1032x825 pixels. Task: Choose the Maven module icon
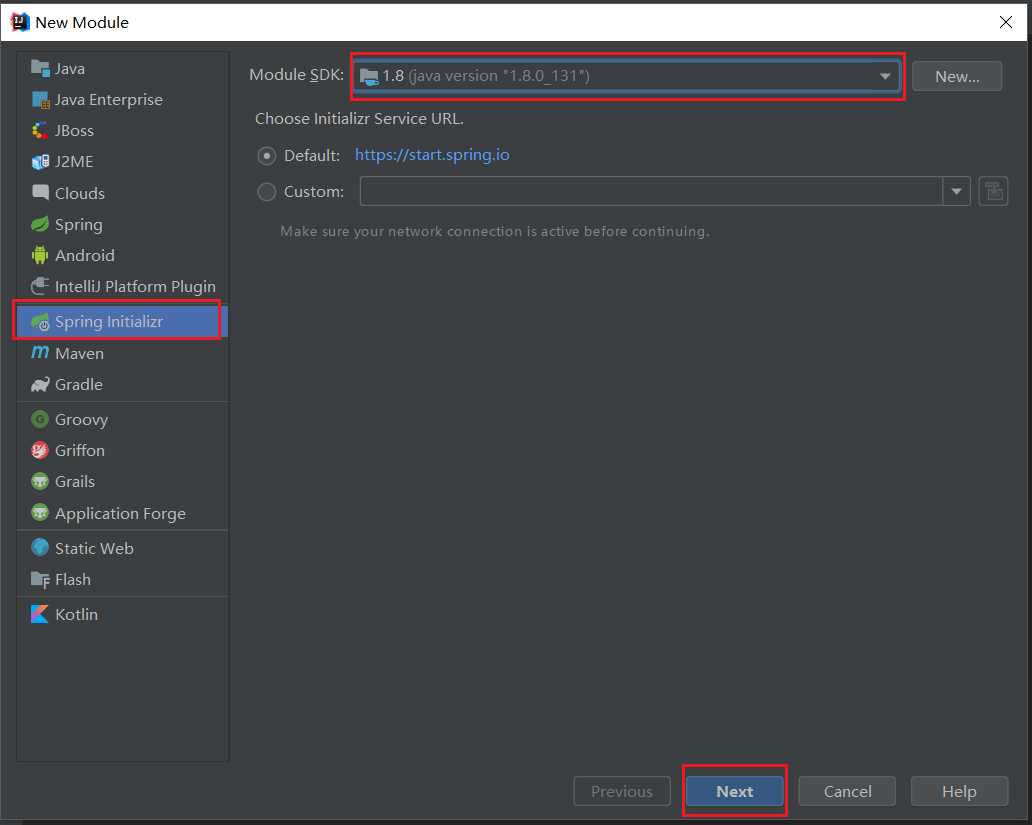[x=40, y=353]
